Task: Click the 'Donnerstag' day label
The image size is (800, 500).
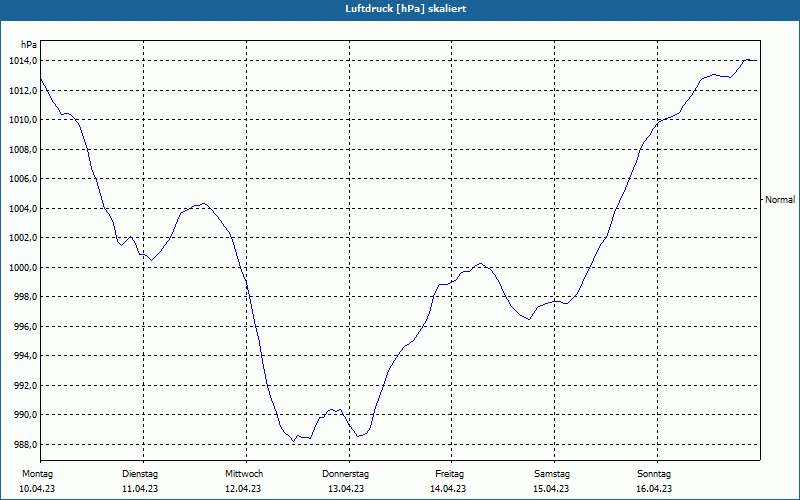Action: [345, 474]
